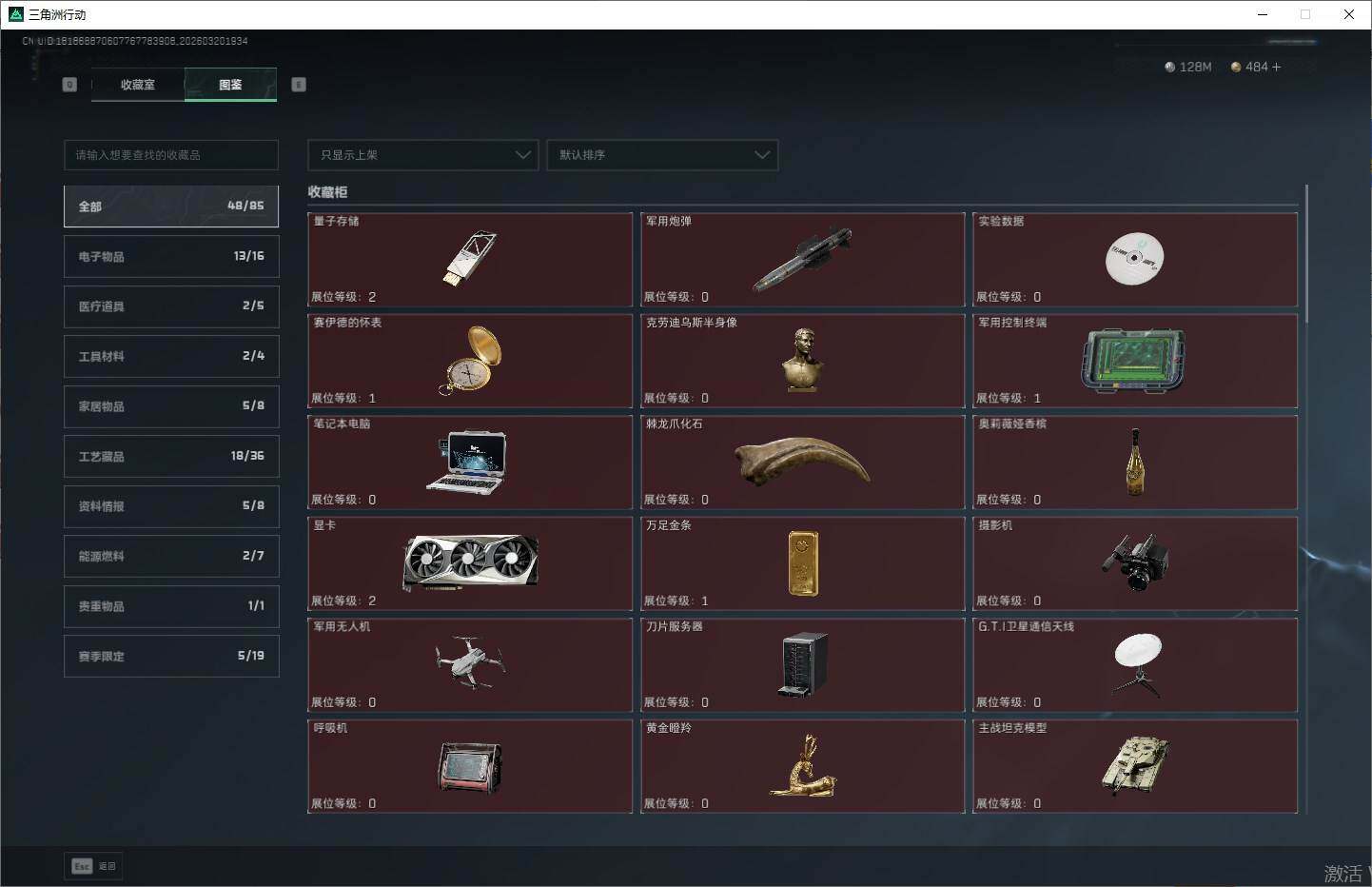Screen dimensions: 1372x887
Task: Switch to the 图鉴 tab
Action: 230,85
